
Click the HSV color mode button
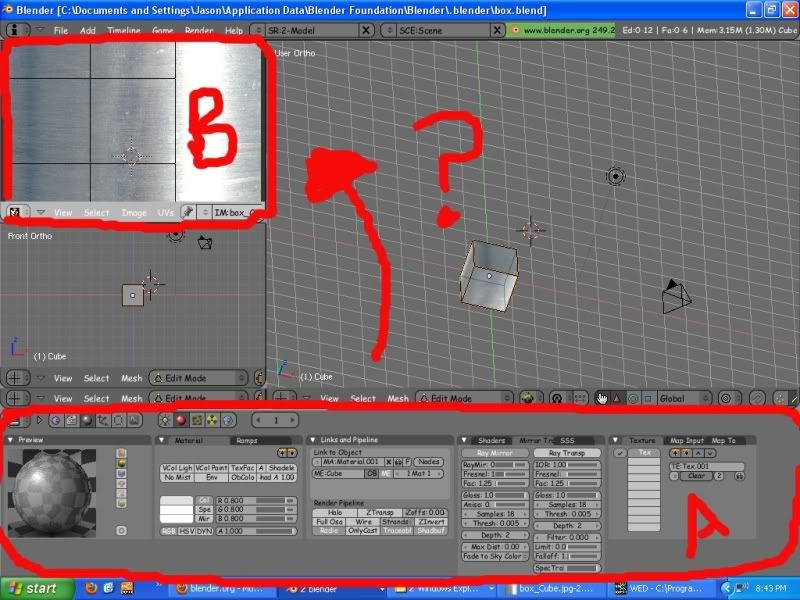(x=186, y=531)
